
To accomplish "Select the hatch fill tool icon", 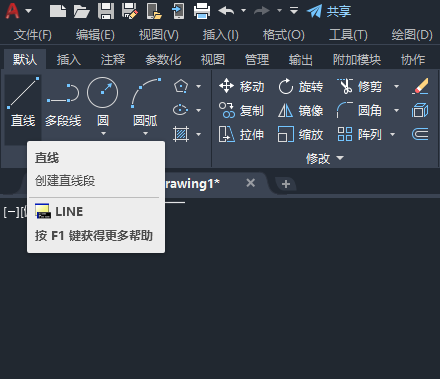I will 181,134.
